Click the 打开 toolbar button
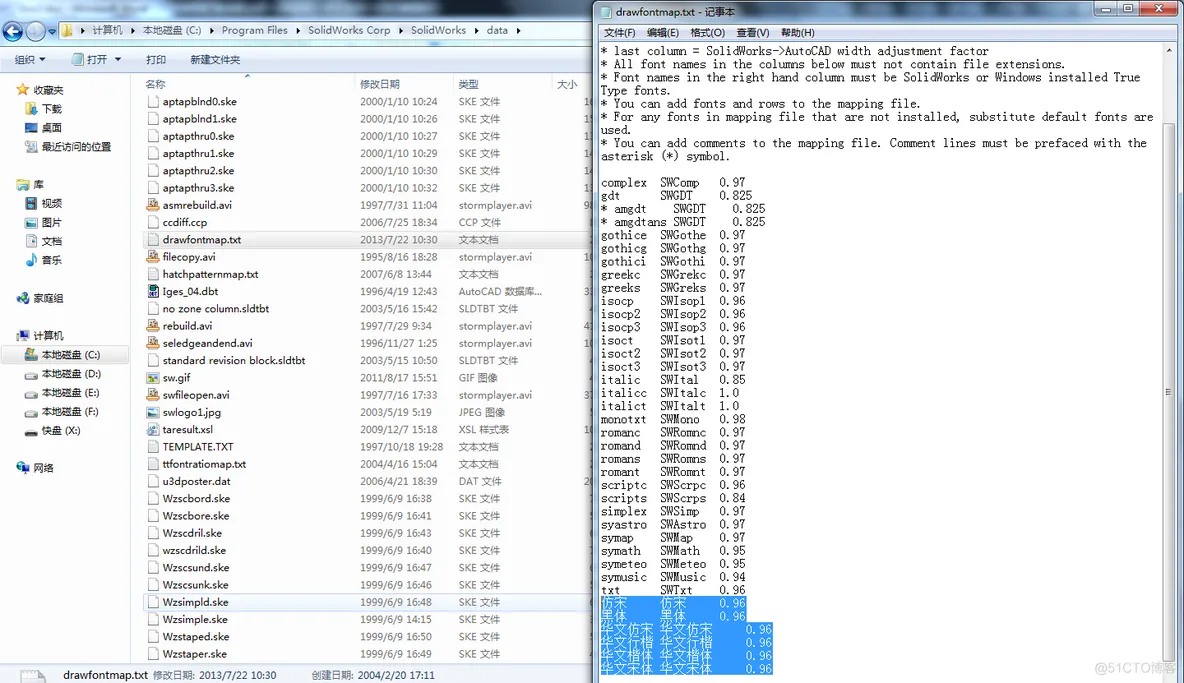 coord(91,60)
